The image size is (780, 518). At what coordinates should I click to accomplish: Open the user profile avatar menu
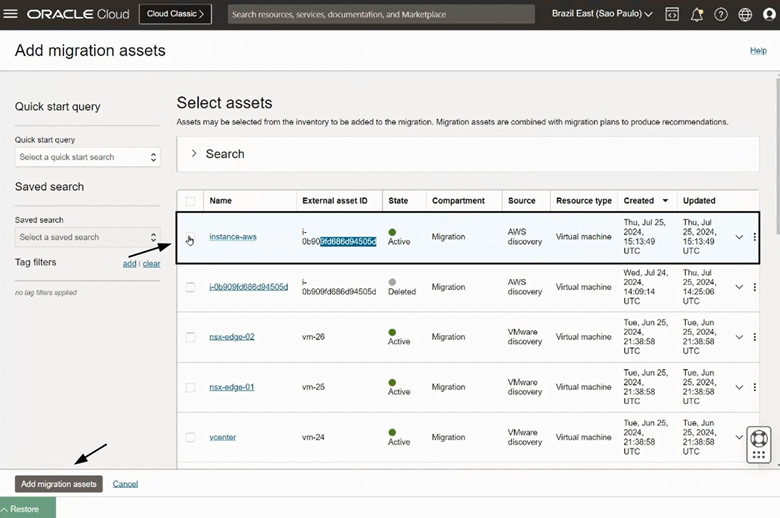tap(770, 14)
